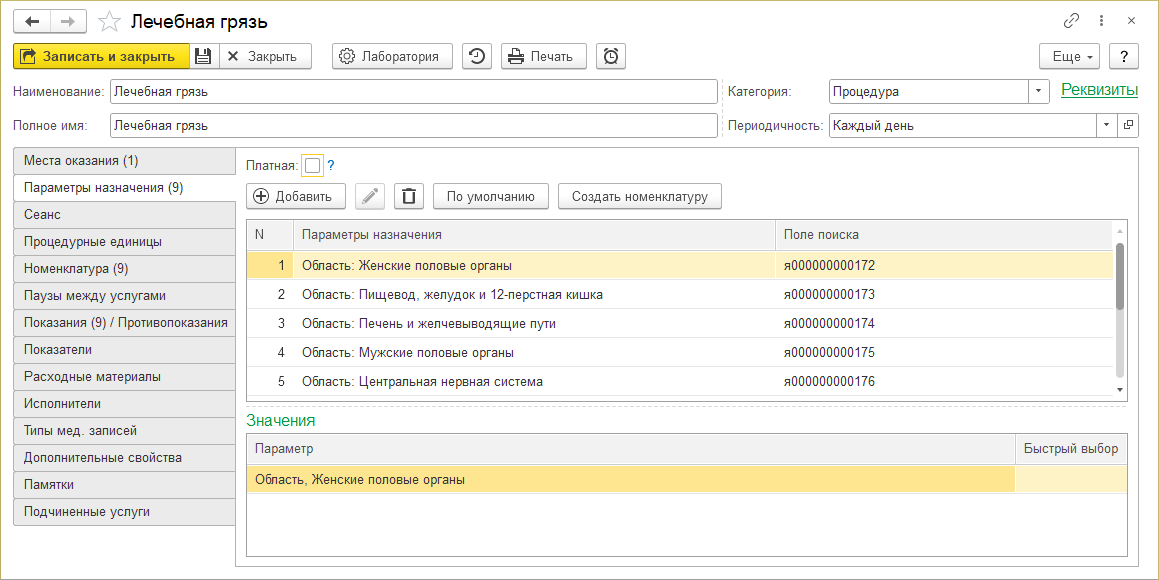The height and width of the screenshot is (580, 1159).
Task: Click the parameters table vertical scrollbar
Action: [1120, 276]
